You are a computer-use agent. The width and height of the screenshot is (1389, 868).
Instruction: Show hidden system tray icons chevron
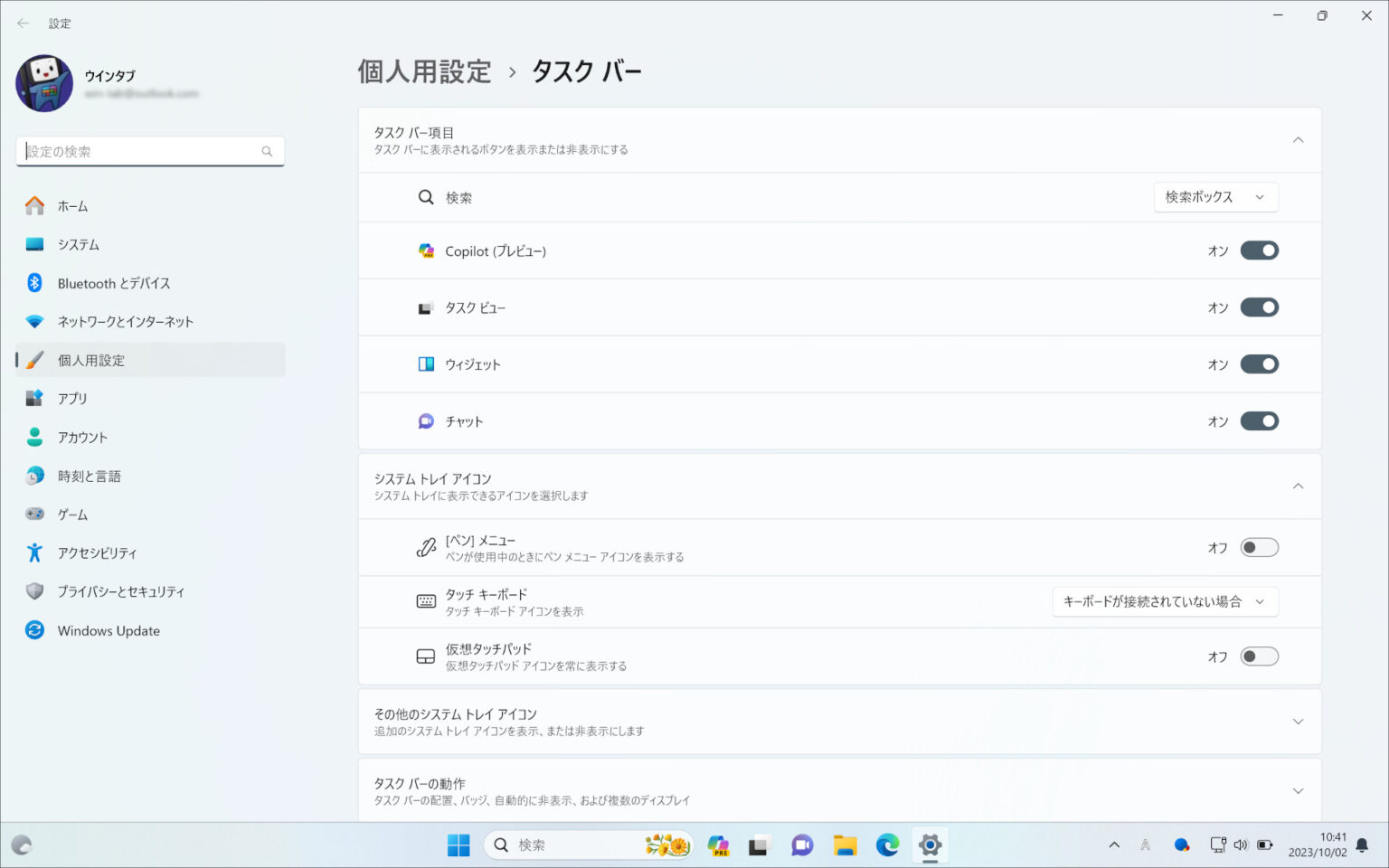pos(1114,845)
